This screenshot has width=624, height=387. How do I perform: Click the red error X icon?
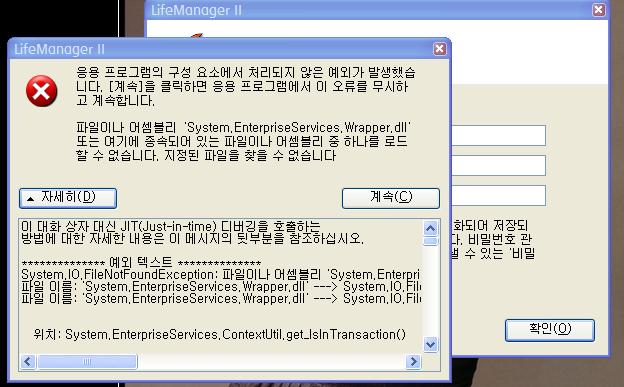pos(41,91)
